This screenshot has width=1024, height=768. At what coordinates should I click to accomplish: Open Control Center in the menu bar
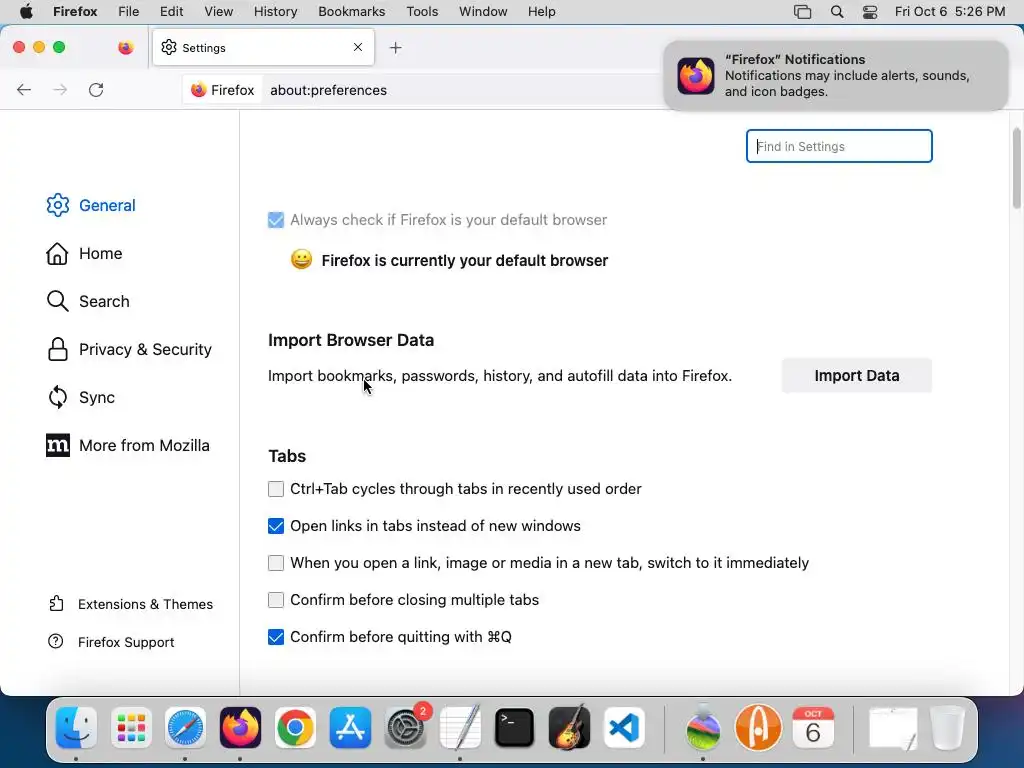tap(870, 12)
